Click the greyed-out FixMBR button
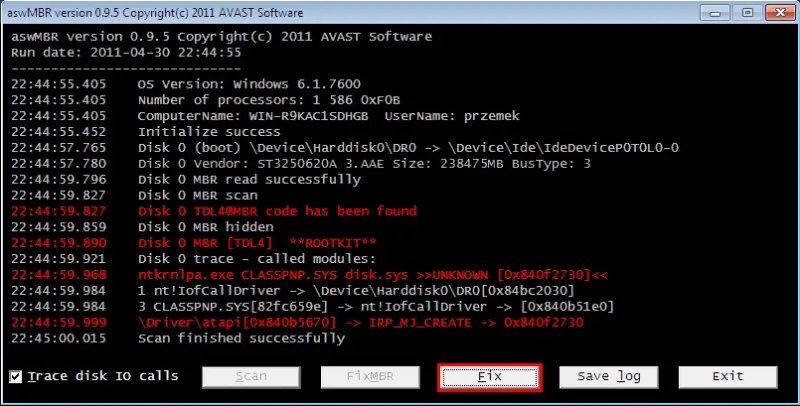This screenshot has height=406, width=800. pos(370,377)
